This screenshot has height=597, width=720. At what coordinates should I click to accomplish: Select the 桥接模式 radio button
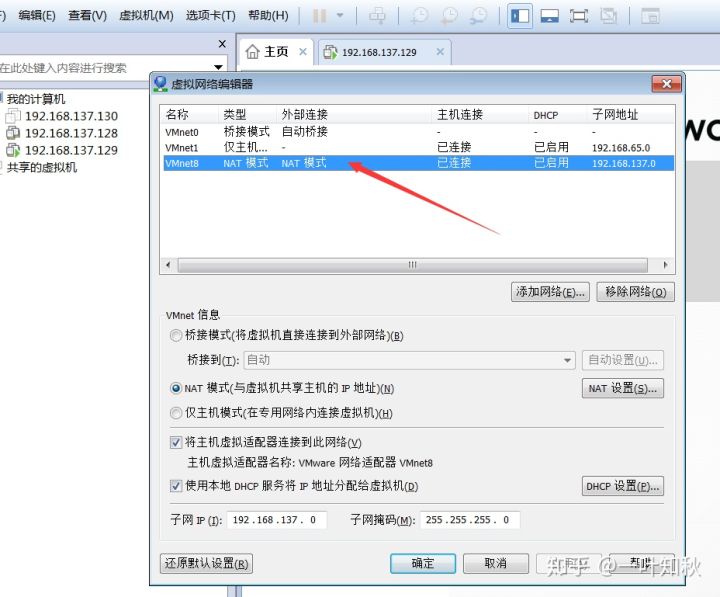(x=175, y=335)
